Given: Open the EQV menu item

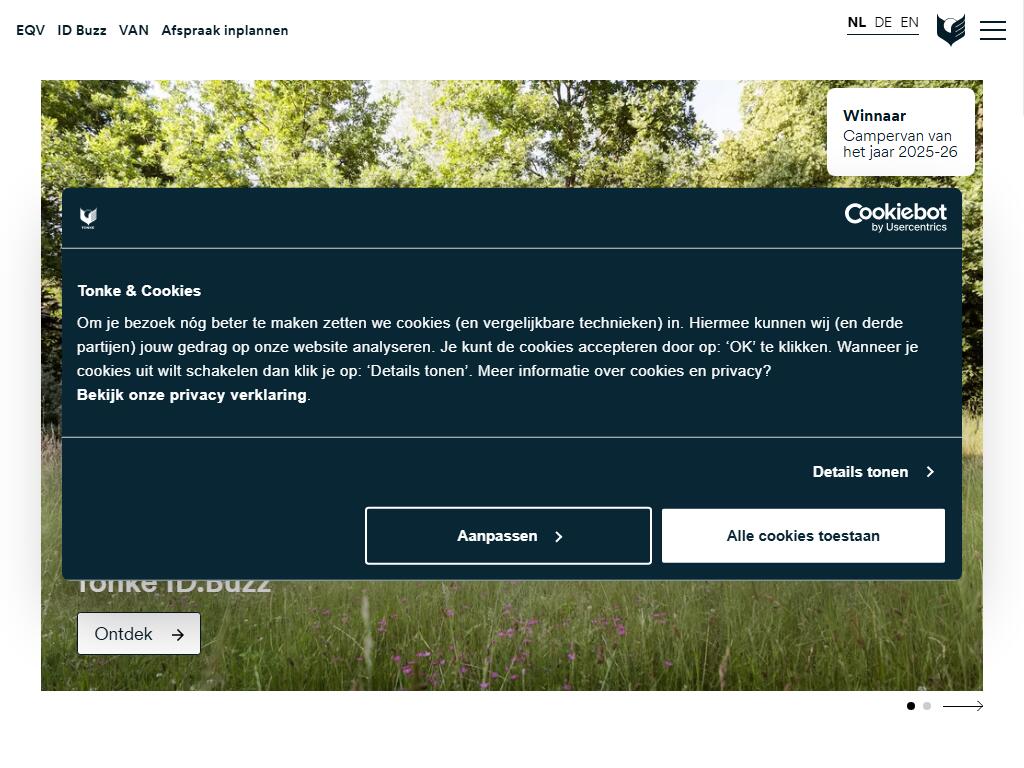Looking at the screenshot, I should coord(30,30).
